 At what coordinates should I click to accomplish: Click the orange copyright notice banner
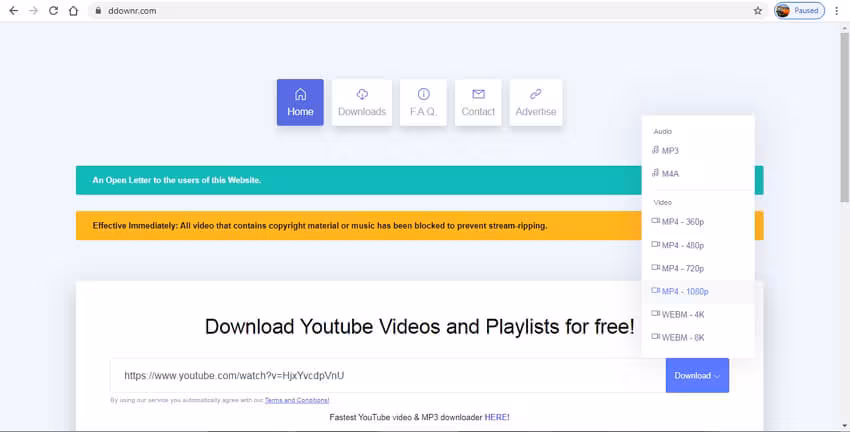(x=358, y=225)
